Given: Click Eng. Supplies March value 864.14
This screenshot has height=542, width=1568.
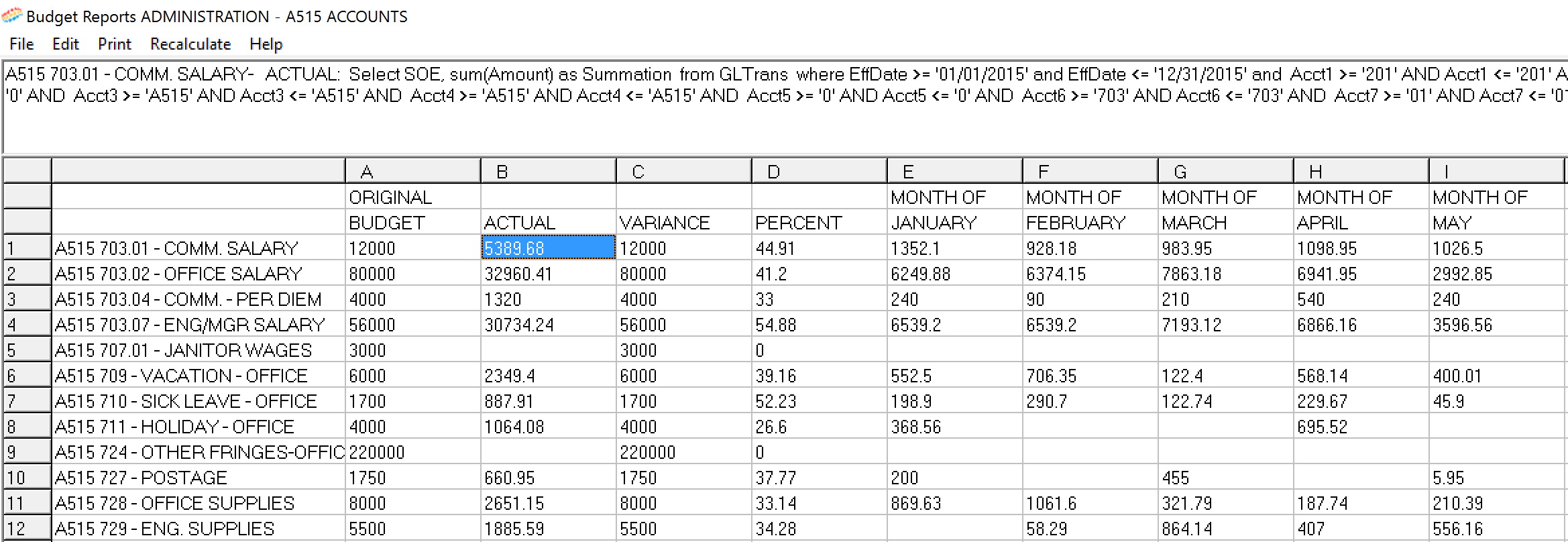Looking at the screenshot, I should pyautogui.click(x=1225, y=528).
